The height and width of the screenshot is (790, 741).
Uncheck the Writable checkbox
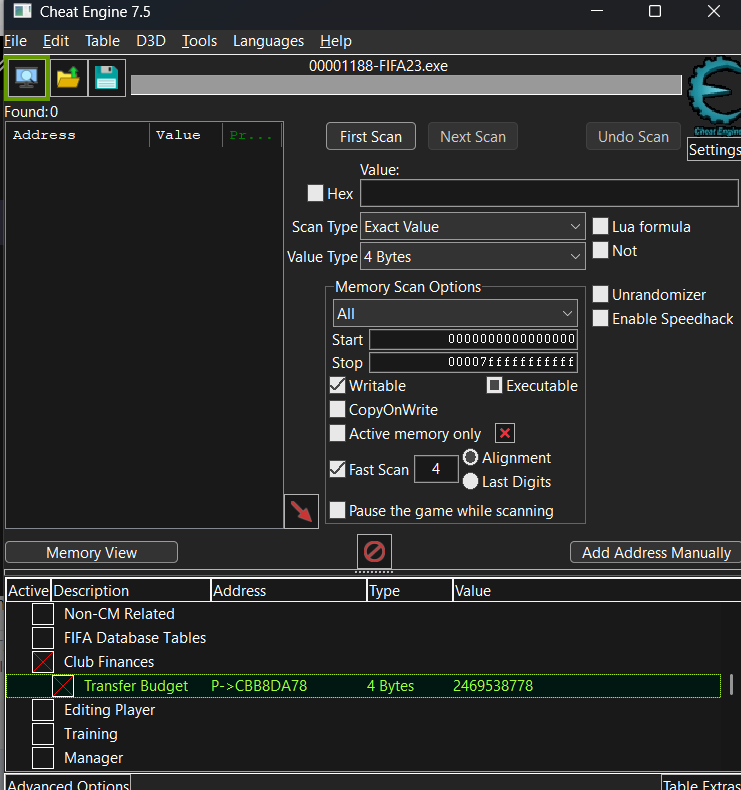(338, 385)
